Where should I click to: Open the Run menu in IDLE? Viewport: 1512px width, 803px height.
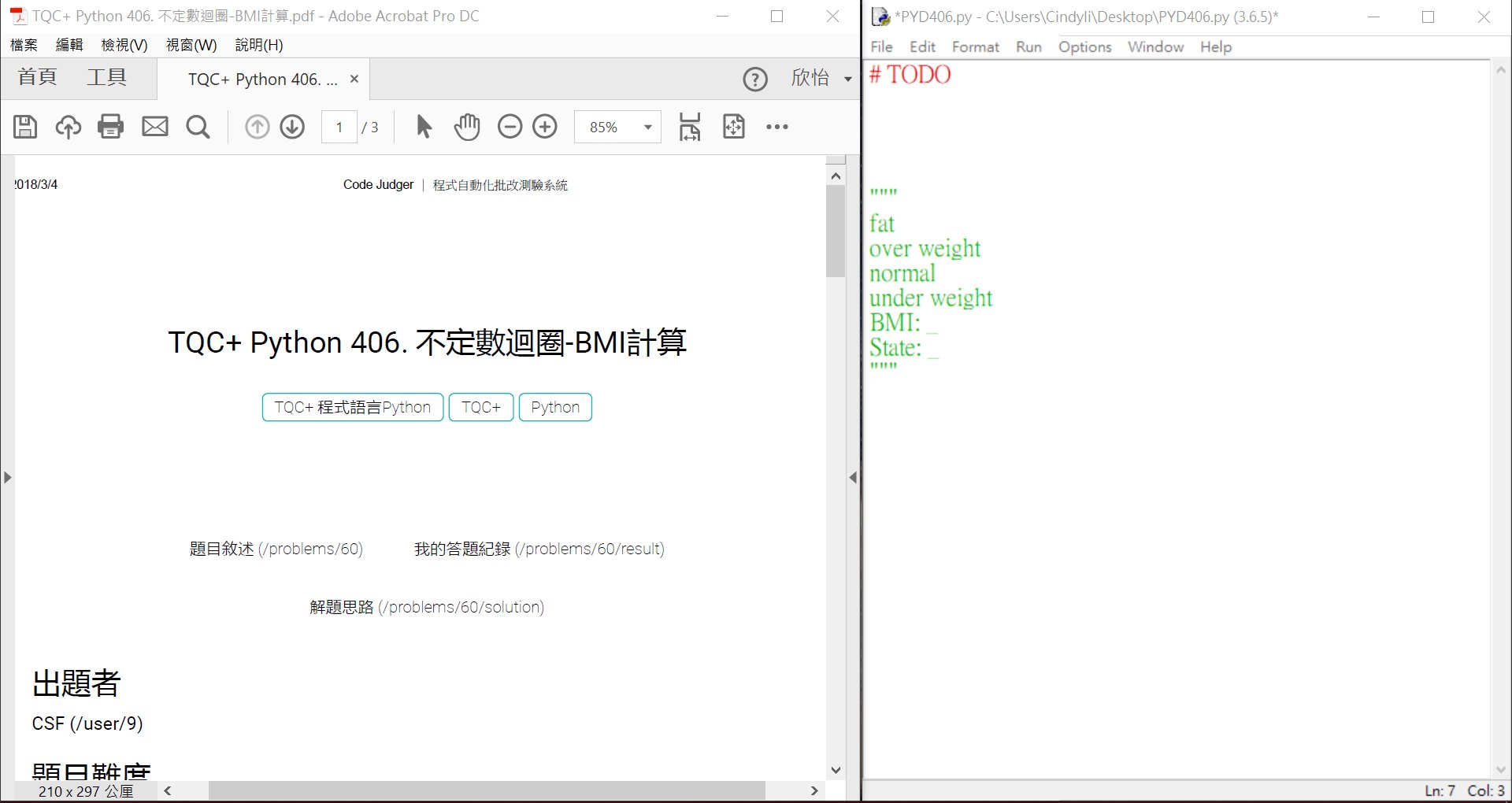(1029, 47)
